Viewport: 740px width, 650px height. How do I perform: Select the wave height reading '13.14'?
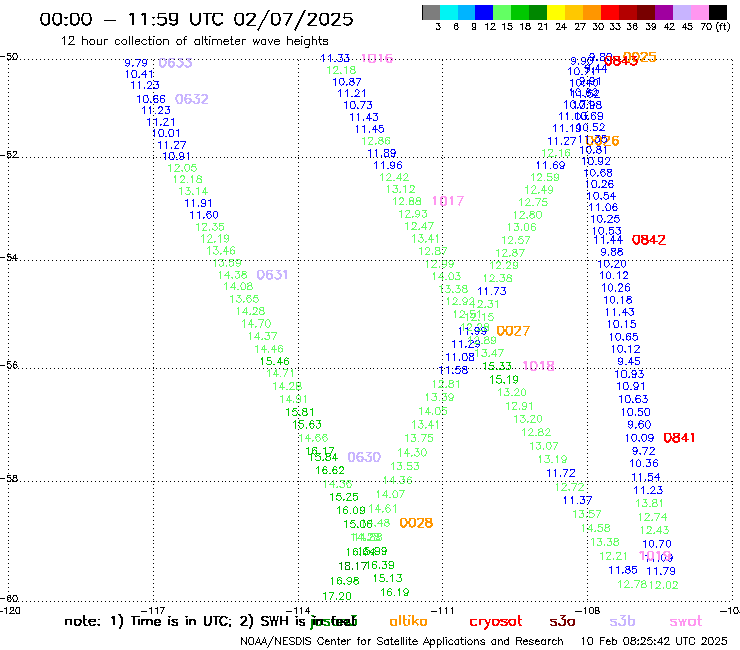[193, 191]
